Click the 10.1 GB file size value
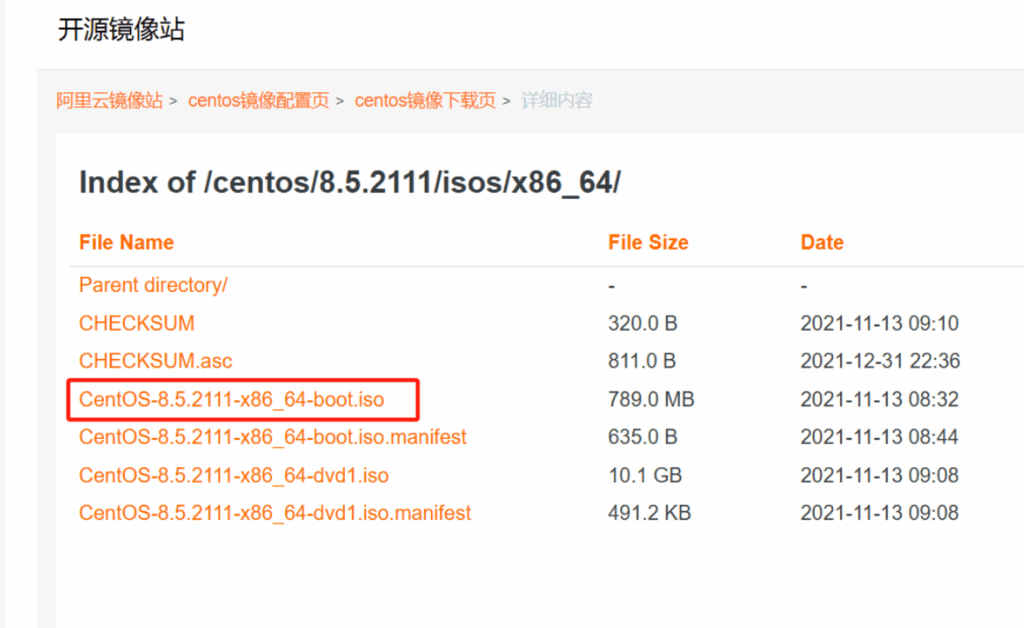The height and width of the screenshot is (628, 1024). click(x=645, y=475)
